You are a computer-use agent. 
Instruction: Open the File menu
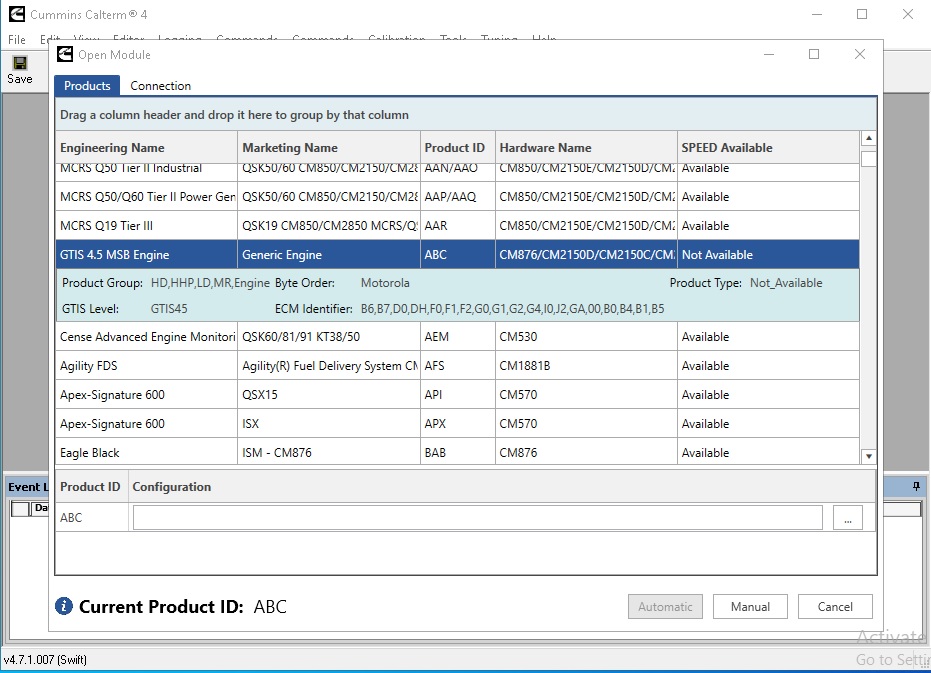(17, 40)
